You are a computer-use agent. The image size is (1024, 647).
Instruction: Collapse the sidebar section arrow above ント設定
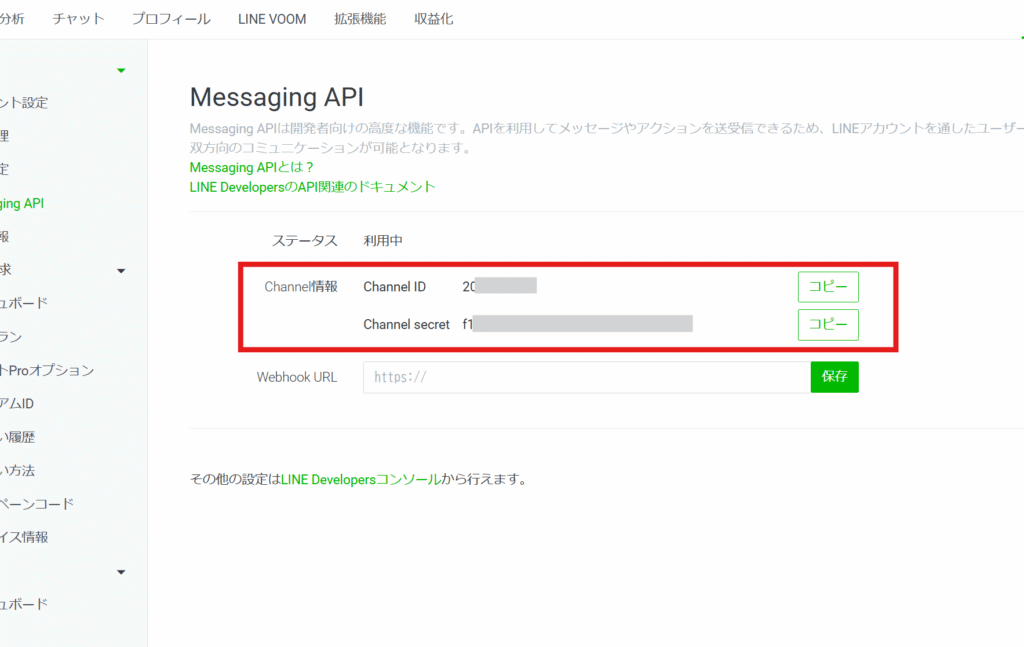pos(121,70)
